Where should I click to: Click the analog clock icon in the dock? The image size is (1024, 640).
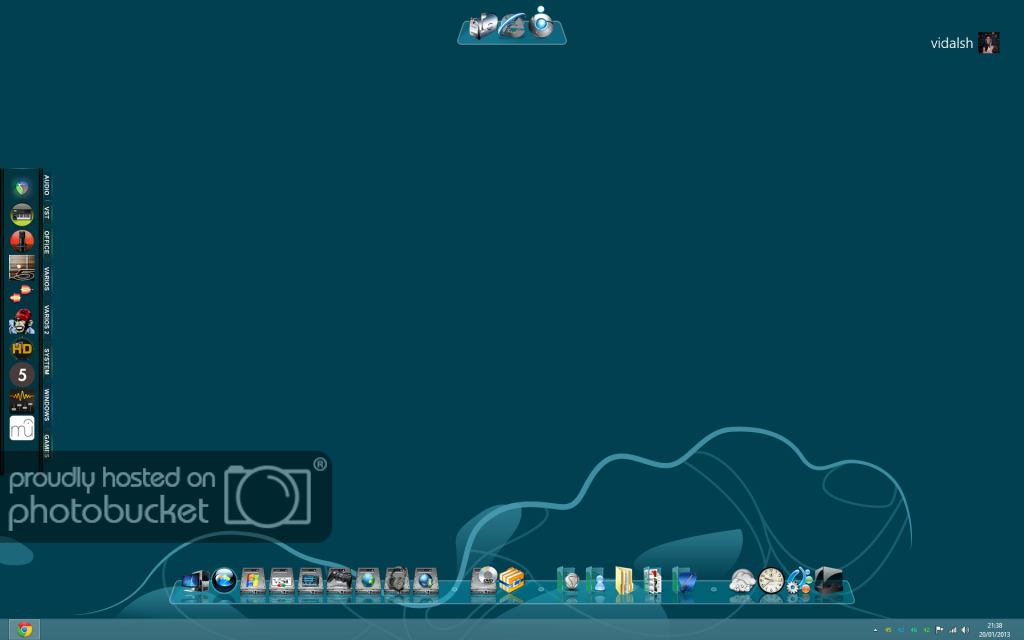click(771, 581)
